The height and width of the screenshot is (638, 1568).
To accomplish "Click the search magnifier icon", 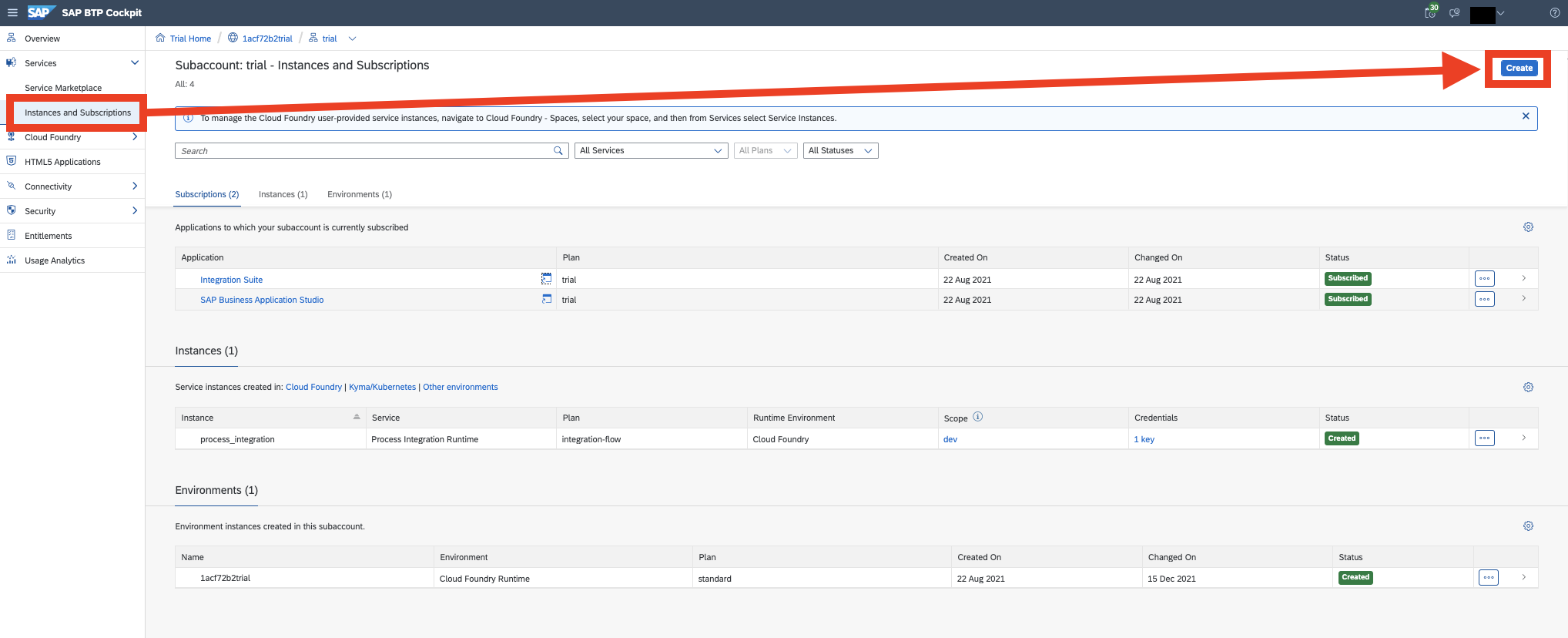I will pos(558,151).
